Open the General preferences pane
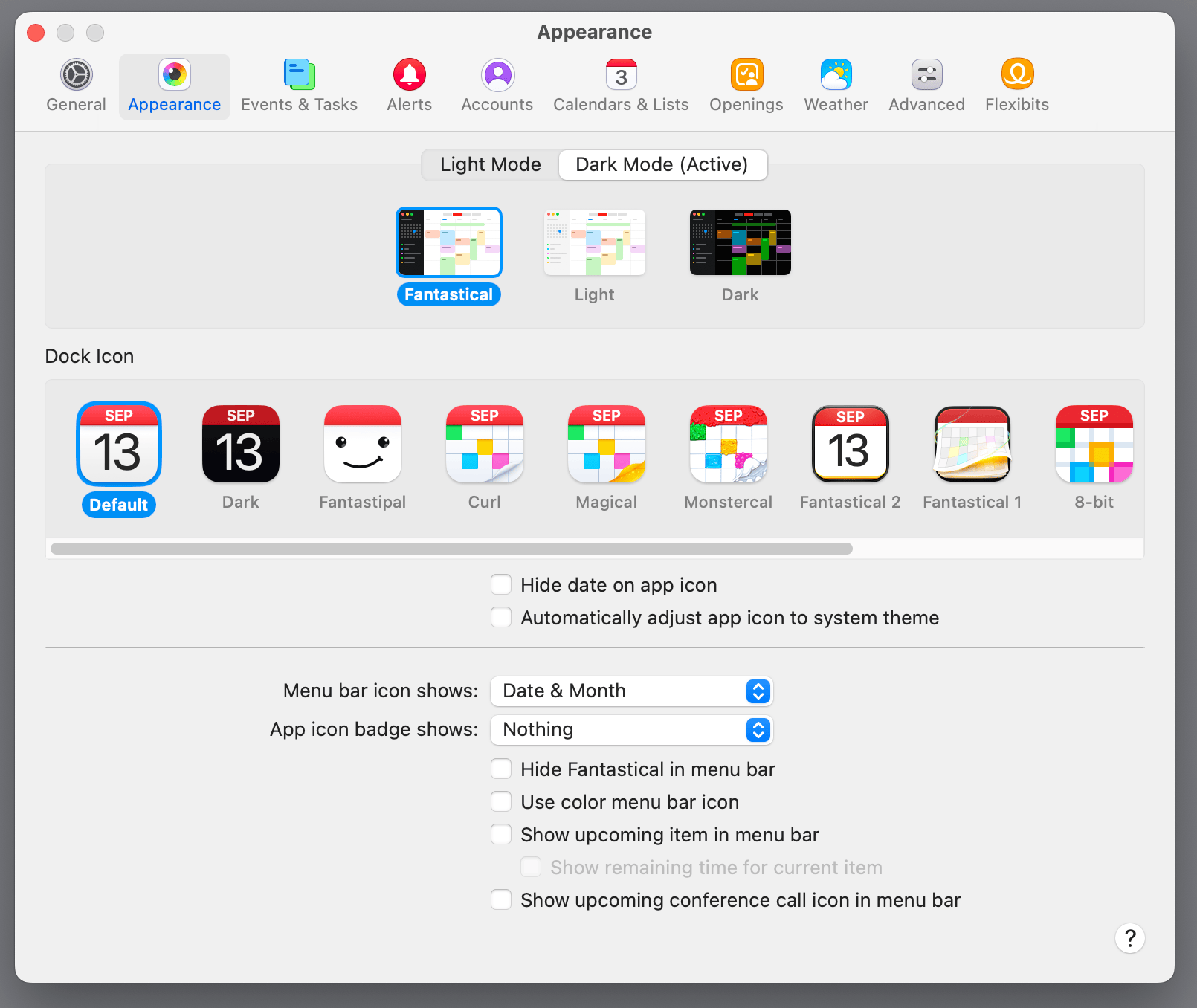The width and height of the screenshot is (1197, 1008). [76, 86]
